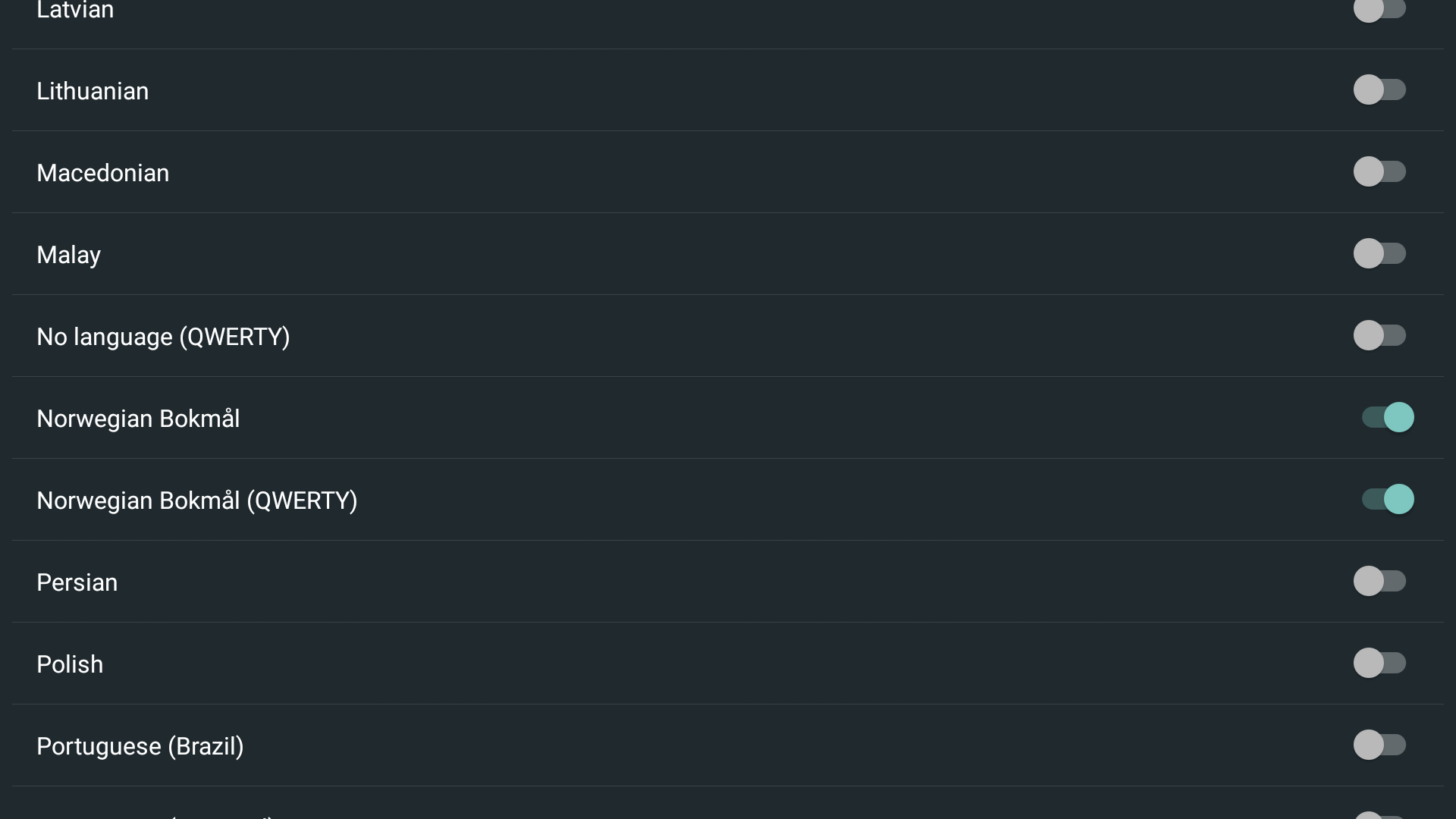Click the Portuguese (Brazil) text label

(140, 746)
